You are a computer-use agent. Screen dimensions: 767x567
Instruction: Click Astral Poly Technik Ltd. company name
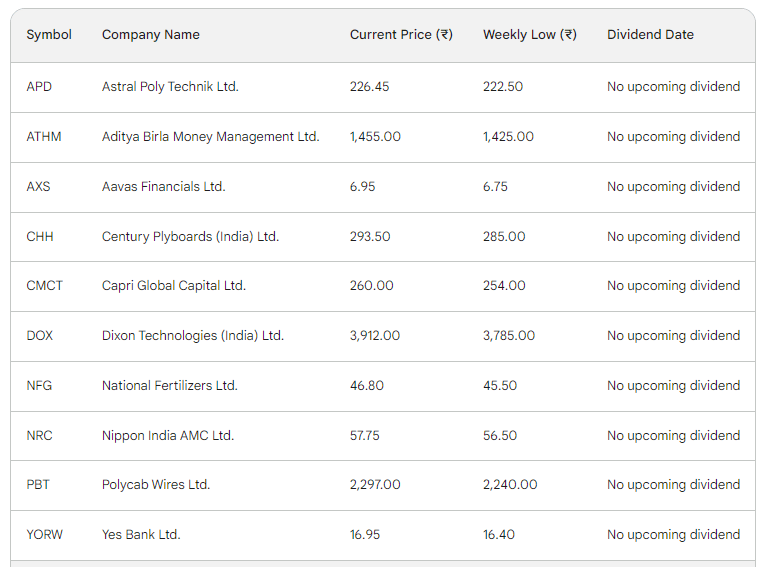point(170,87)
